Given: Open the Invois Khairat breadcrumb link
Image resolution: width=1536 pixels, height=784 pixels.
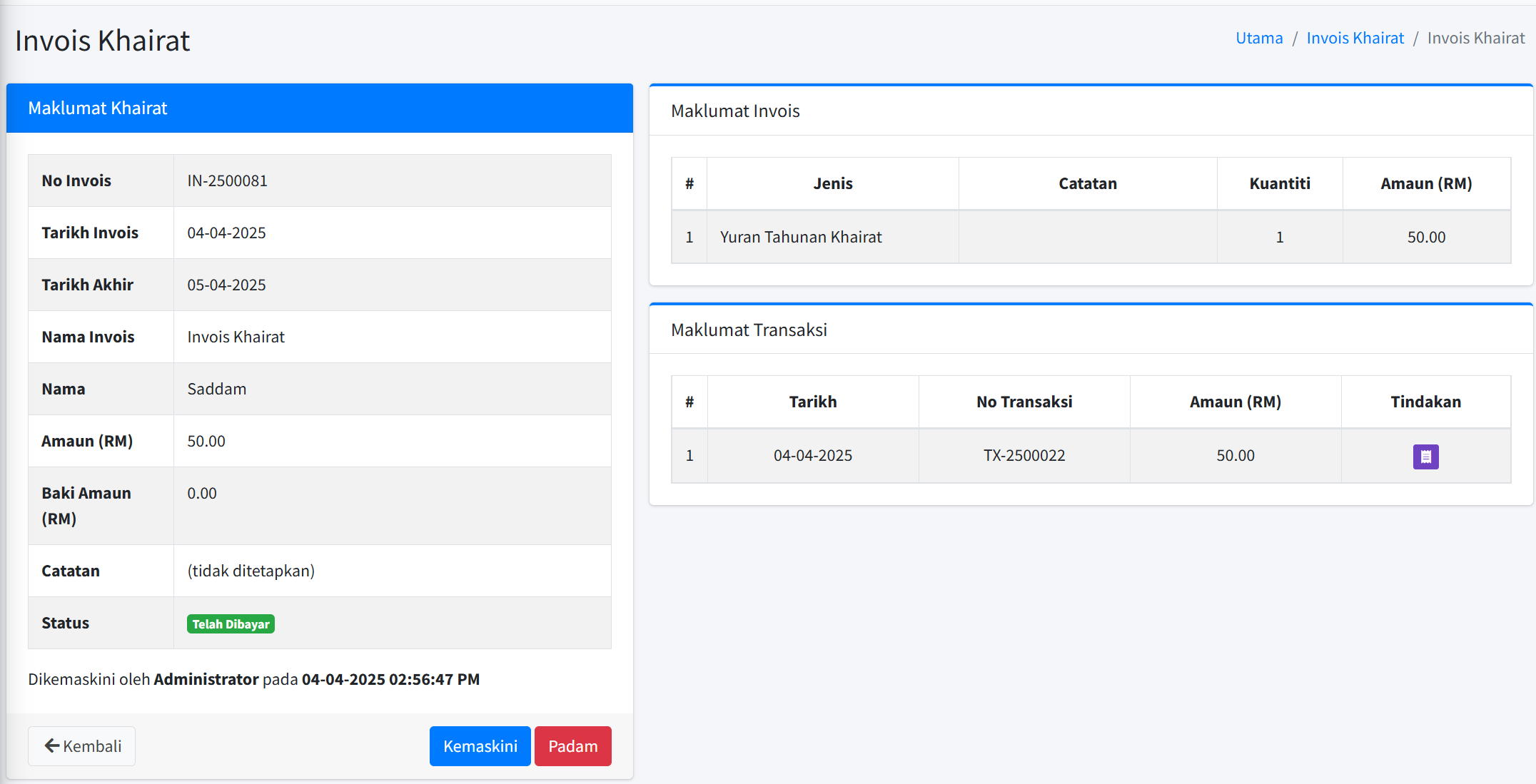Looking at the screenshot, I should [x=1355, y=39].
